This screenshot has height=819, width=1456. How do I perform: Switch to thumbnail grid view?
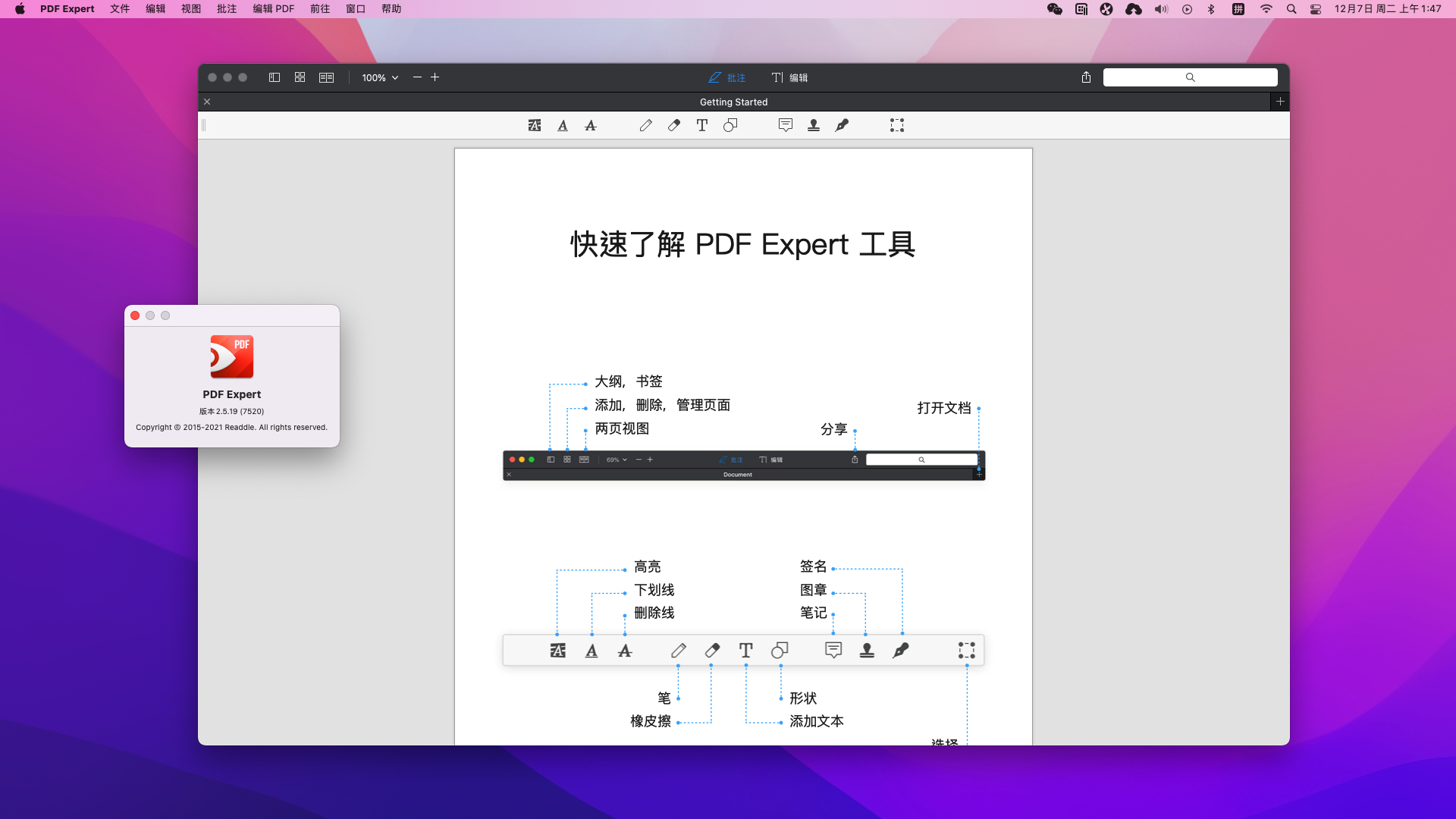(x=300, y=77)
